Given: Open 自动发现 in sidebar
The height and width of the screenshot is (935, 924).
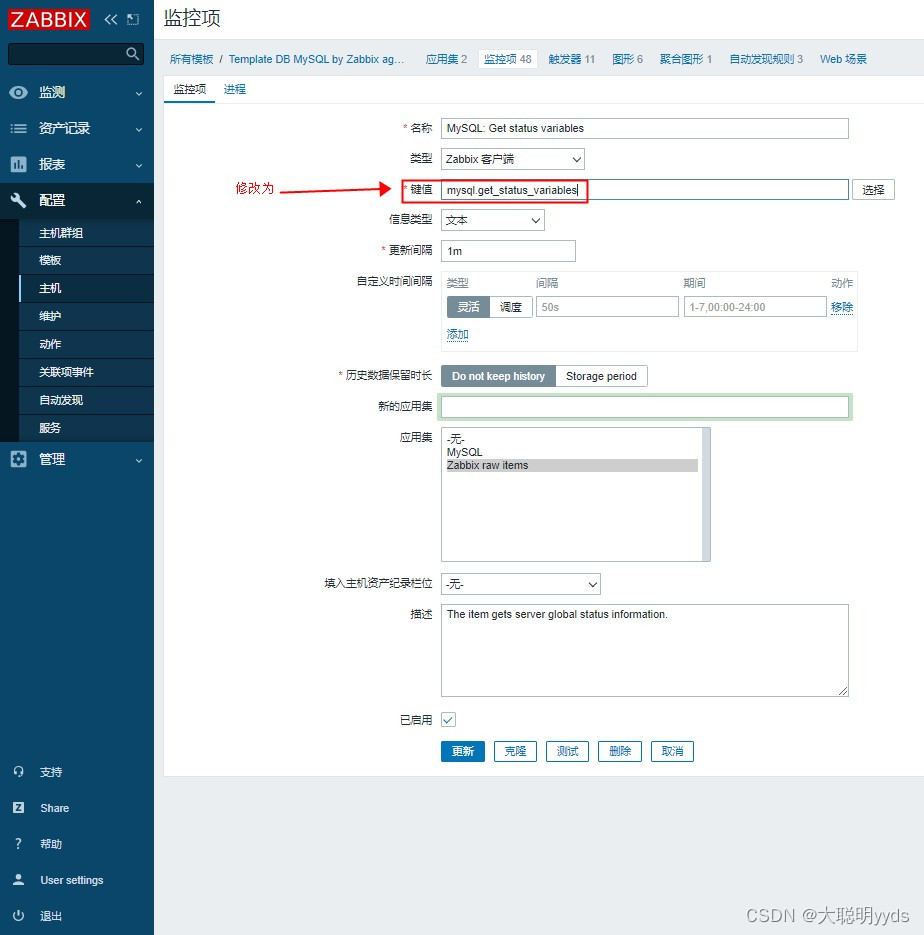Looking at the screenshot, I should pos(86,400).
